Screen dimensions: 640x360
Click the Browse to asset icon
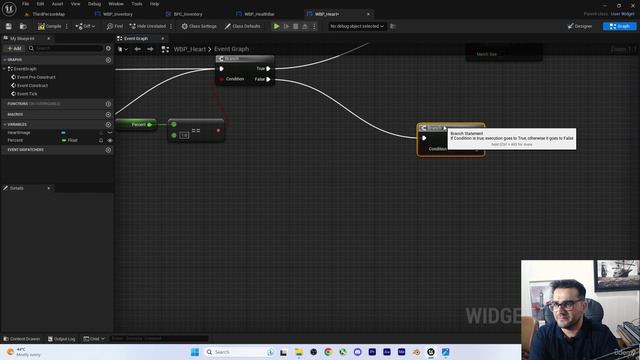[x=23, y=26]
